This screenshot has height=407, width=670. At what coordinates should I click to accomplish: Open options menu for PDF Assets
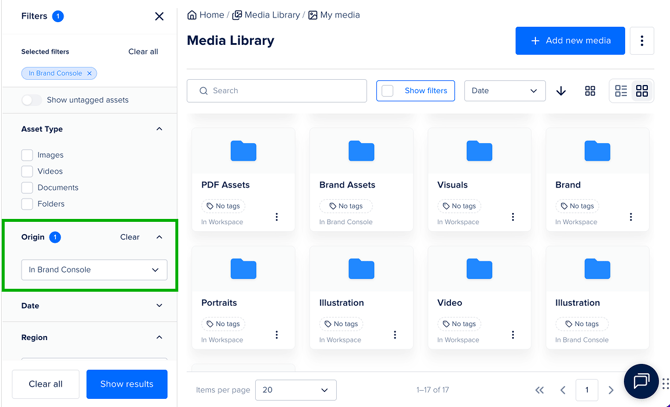click(x=277, y=217)
